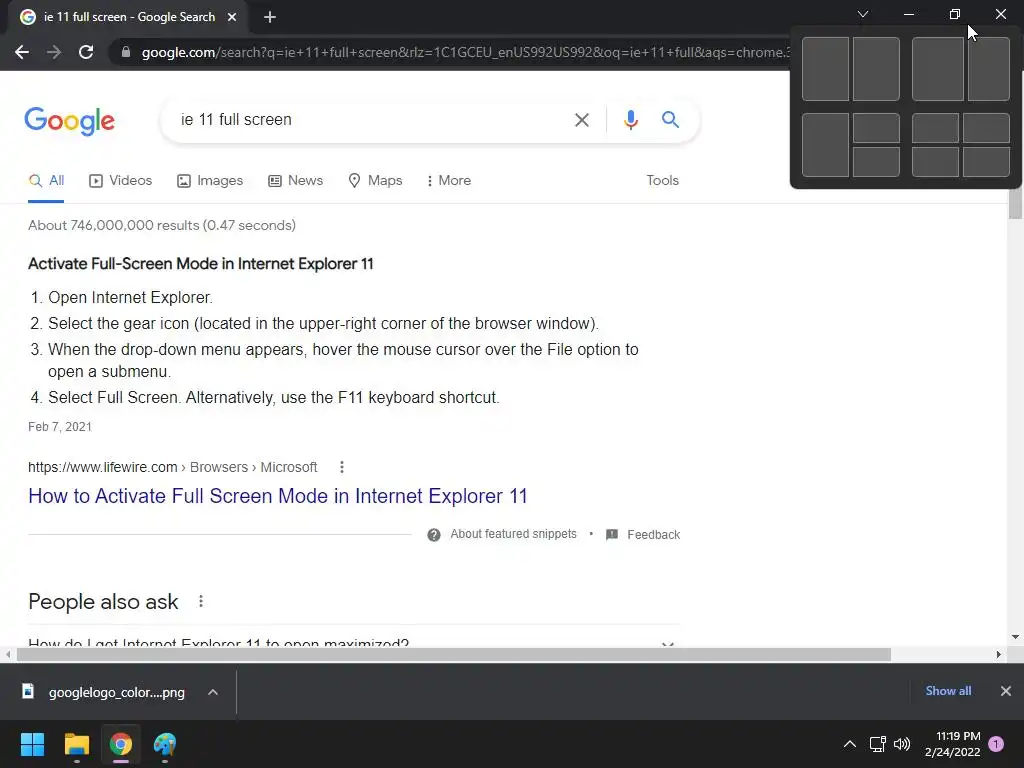Show hidden system tray icons
This screenshot has width=1024, height=768.
tap(850, 744)
